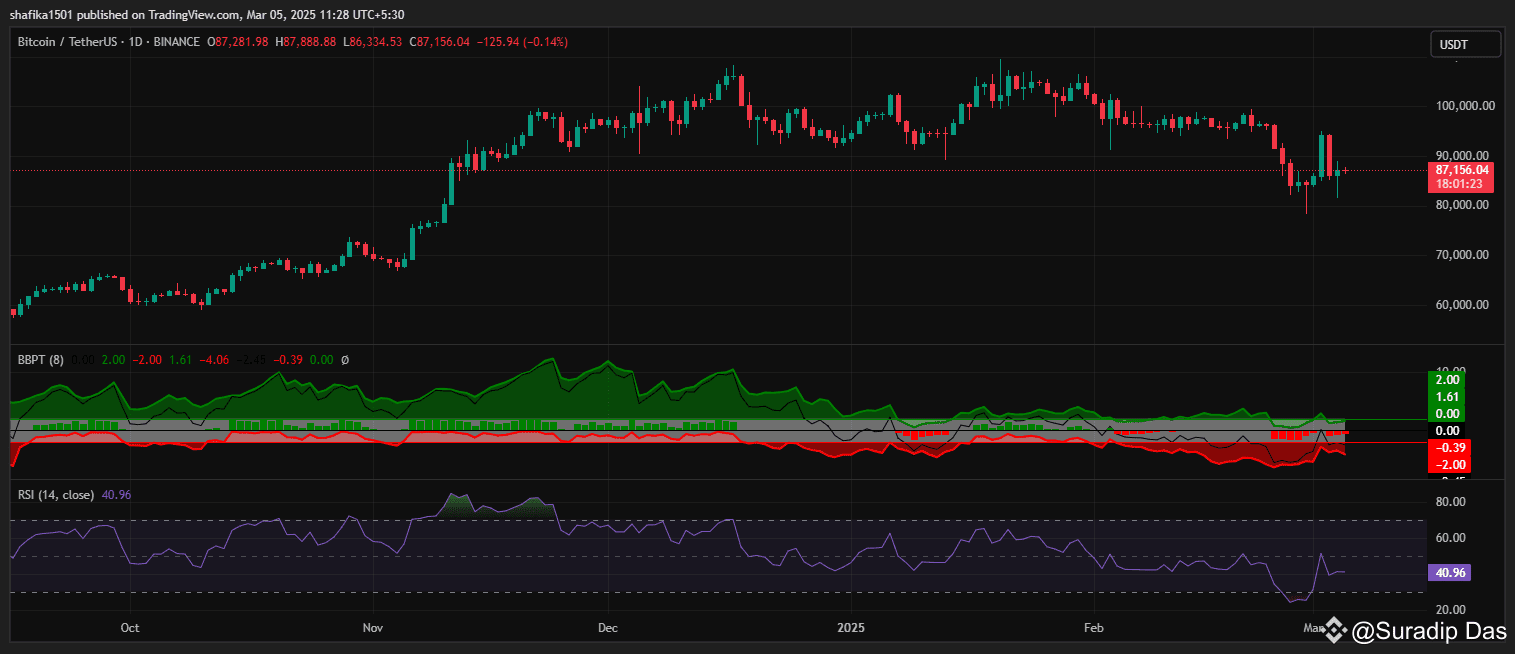Screen dimensions: 1515x654
Task: Click the 20.00 RSI axis label
Action: [x=1451, y=610]
